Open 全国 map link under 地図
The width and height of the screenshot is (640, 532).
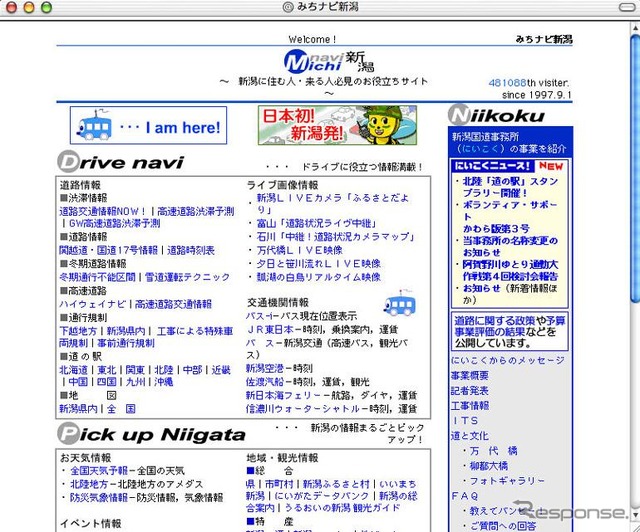[x=121, y=409]
